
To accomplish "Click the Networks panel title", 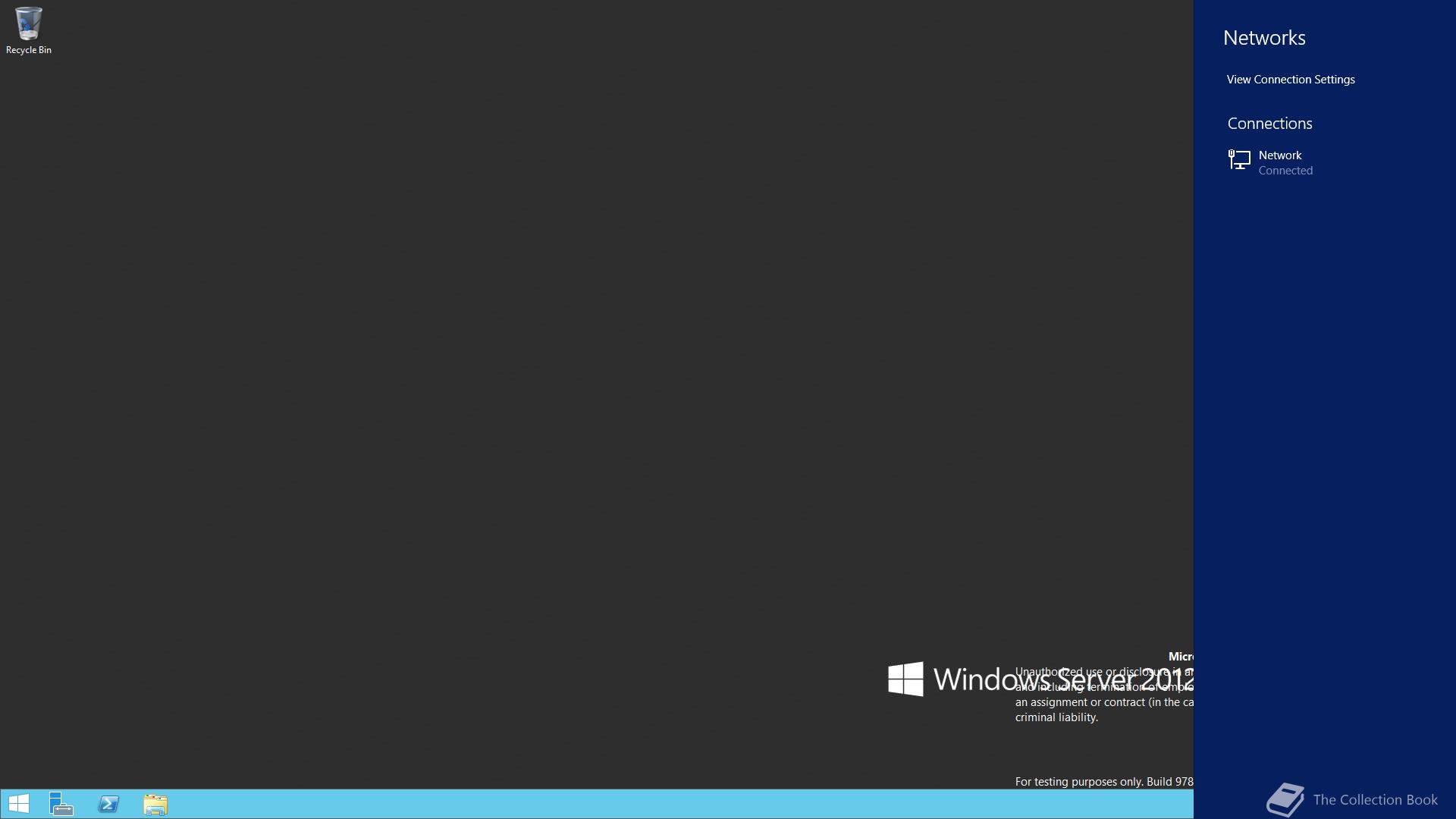I will point(1264,38).
